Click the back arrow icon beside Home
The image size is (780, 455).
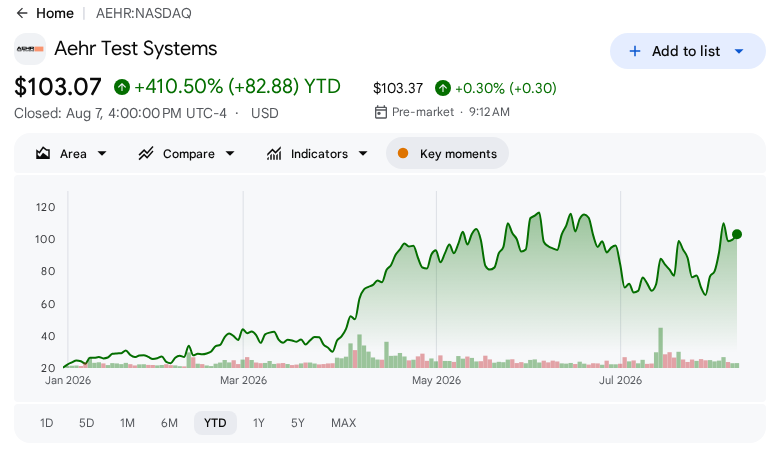21,13
